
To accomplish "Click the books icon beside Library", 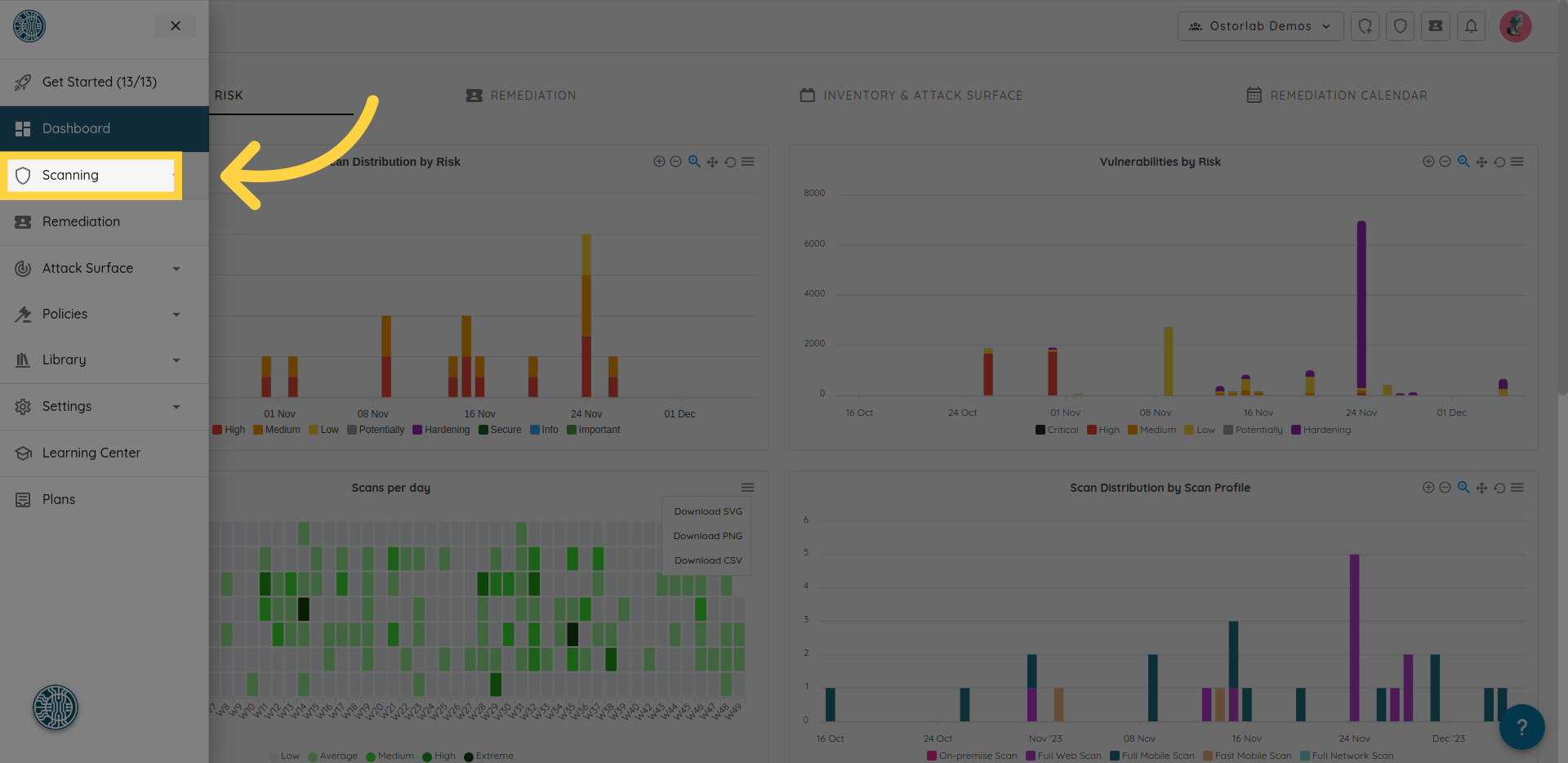I will click(23, 360).
